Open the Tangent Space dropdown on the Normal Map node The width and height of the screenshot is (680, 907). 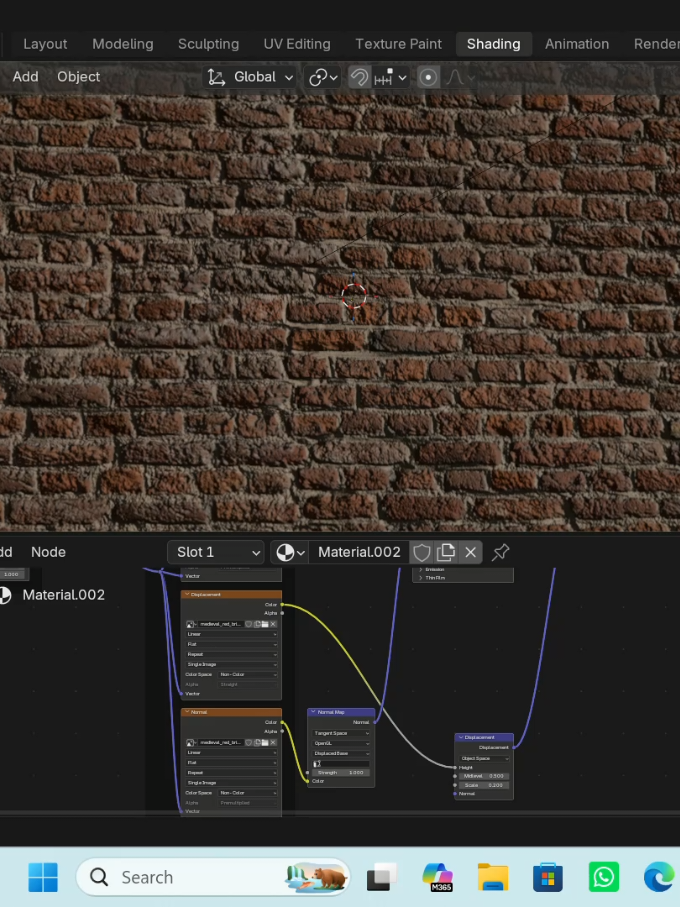(341, 733)
